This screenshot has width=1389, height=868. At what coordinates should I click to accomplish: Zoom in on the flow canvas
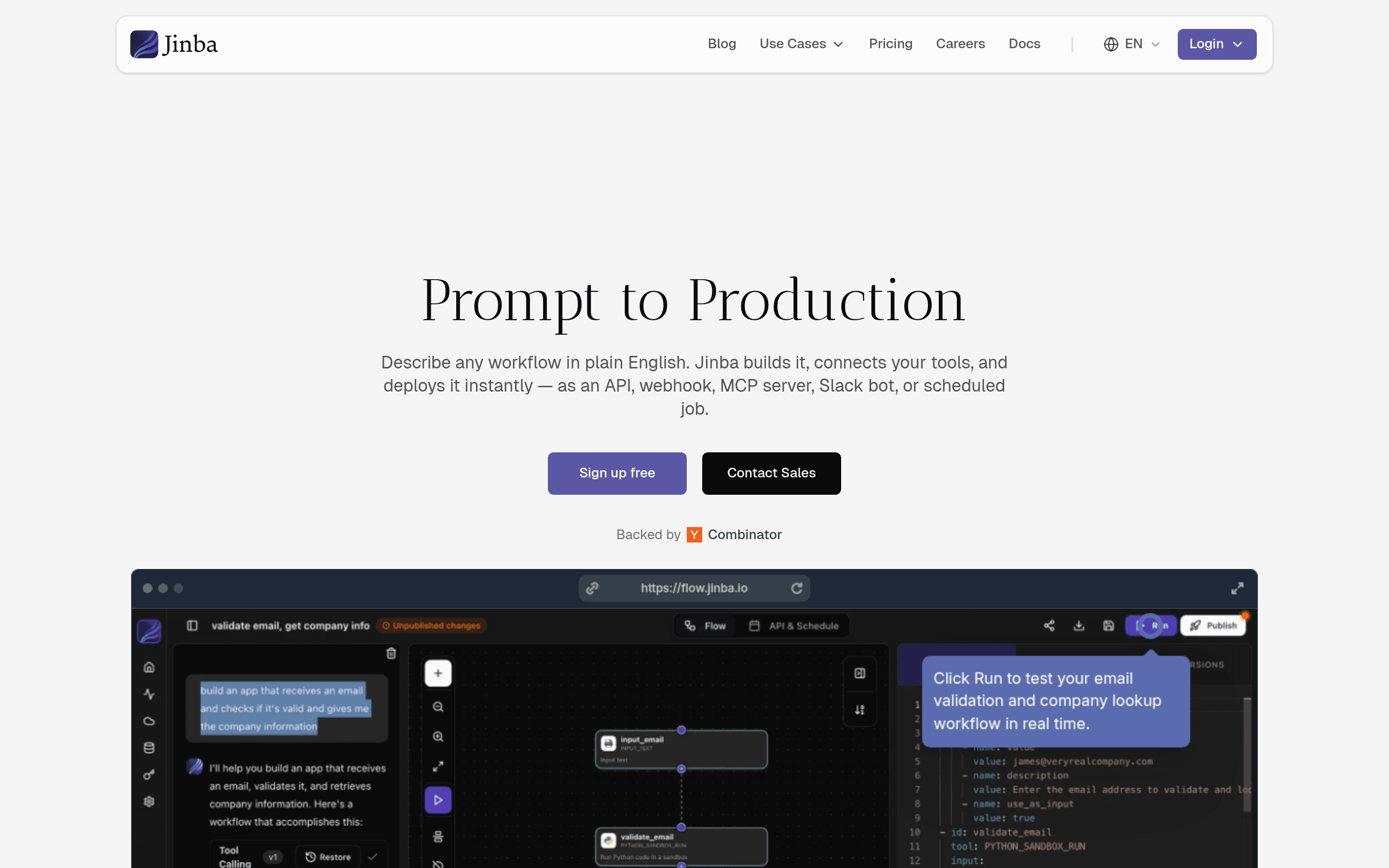tap(438, 736)
